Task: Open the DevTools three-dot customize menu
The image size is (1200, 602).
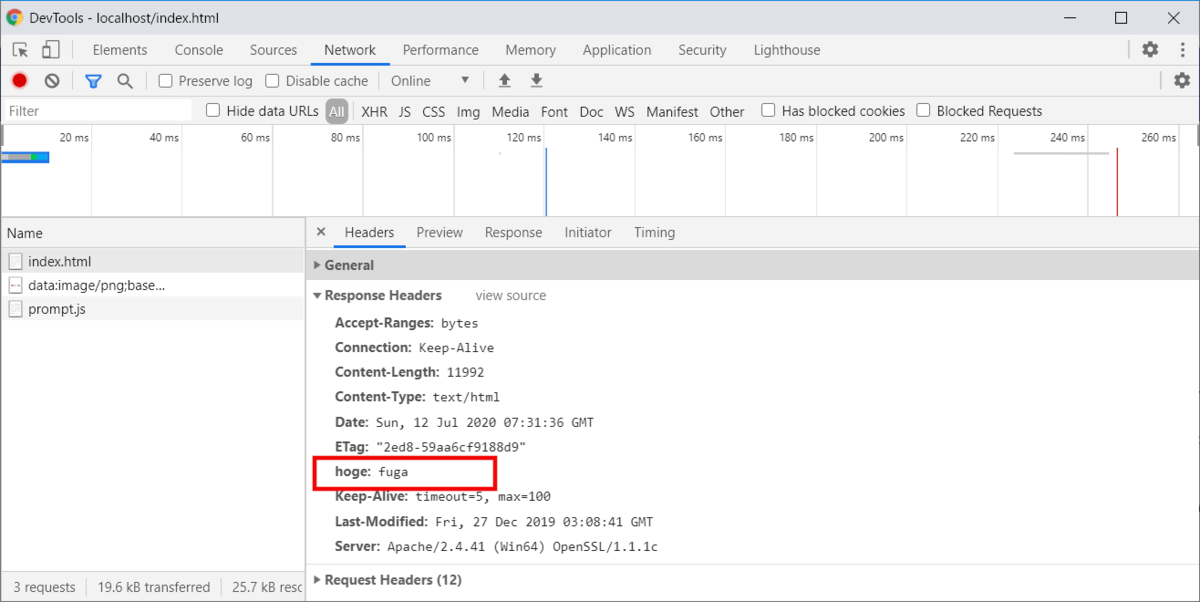Action: (x=1182, y=50)
